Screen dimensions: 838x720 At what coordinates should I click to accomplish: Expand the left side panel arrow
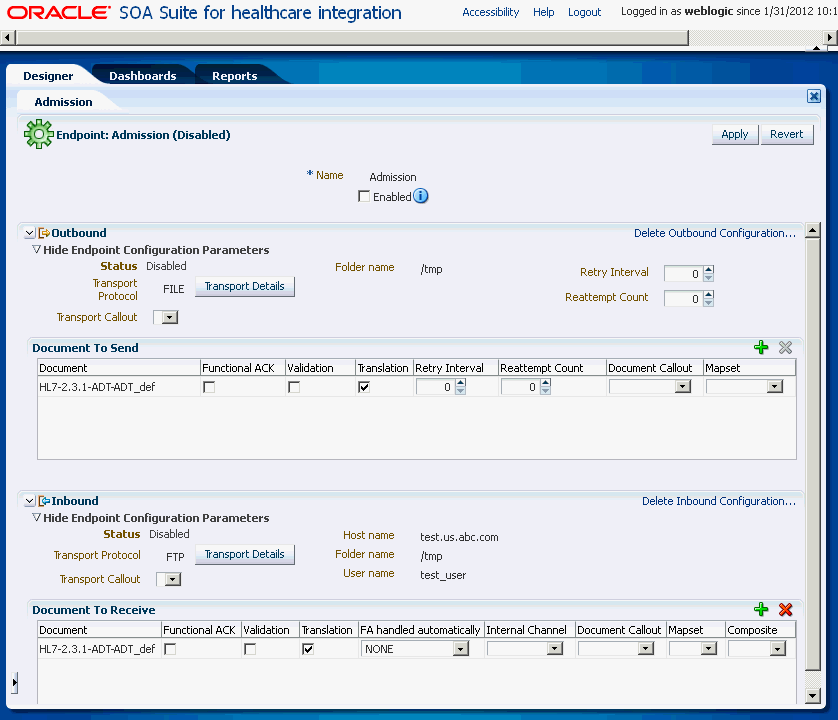(x=15, y=683)
